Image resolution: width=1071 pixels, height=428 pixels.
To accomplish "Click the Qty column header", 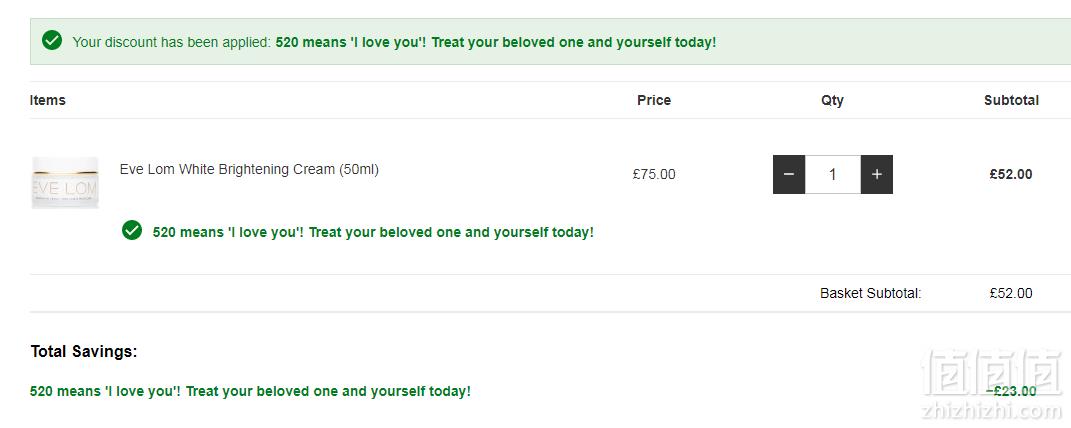I will 833,100.
